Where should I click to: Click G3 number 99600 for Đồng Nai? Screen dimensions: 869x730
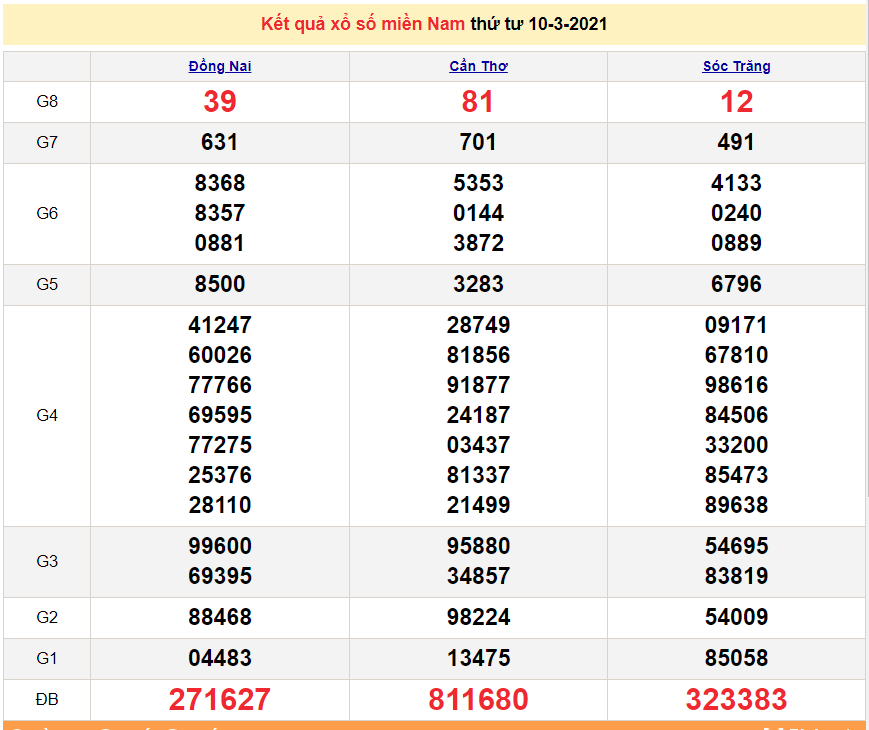pos(219,547)
